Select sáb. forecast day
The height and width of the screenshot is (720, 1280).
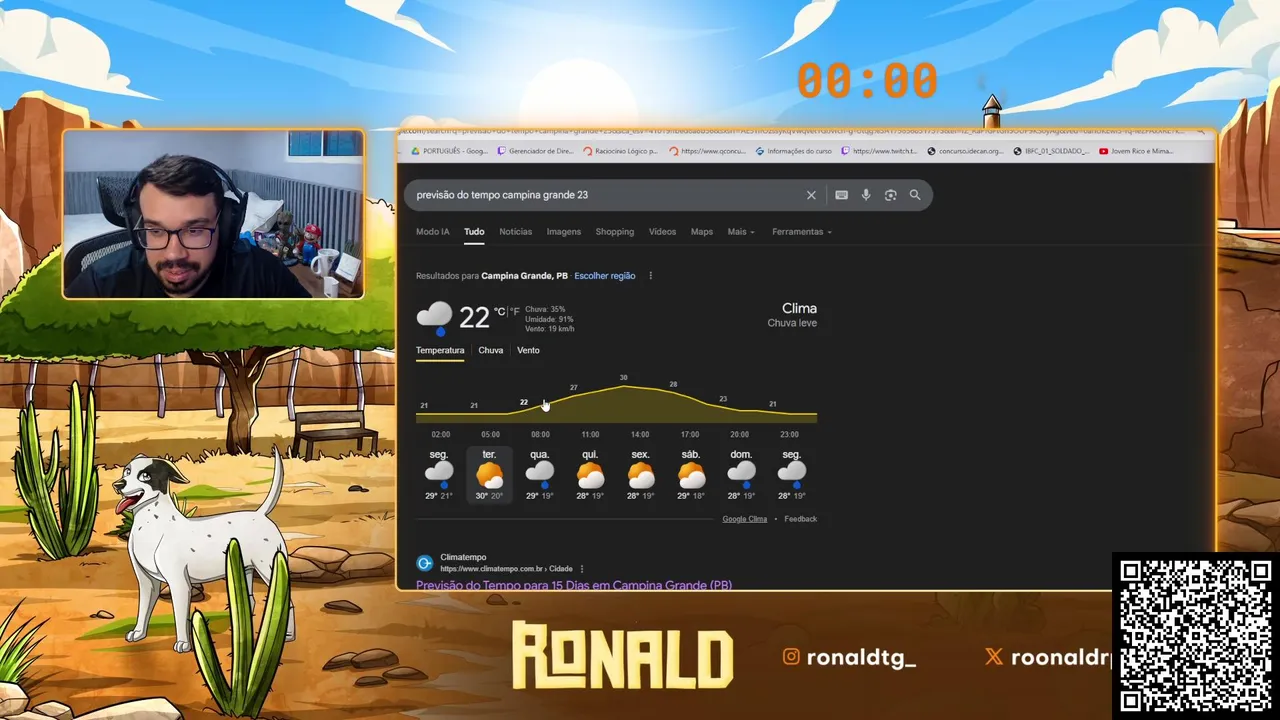[x=691, y=475]
